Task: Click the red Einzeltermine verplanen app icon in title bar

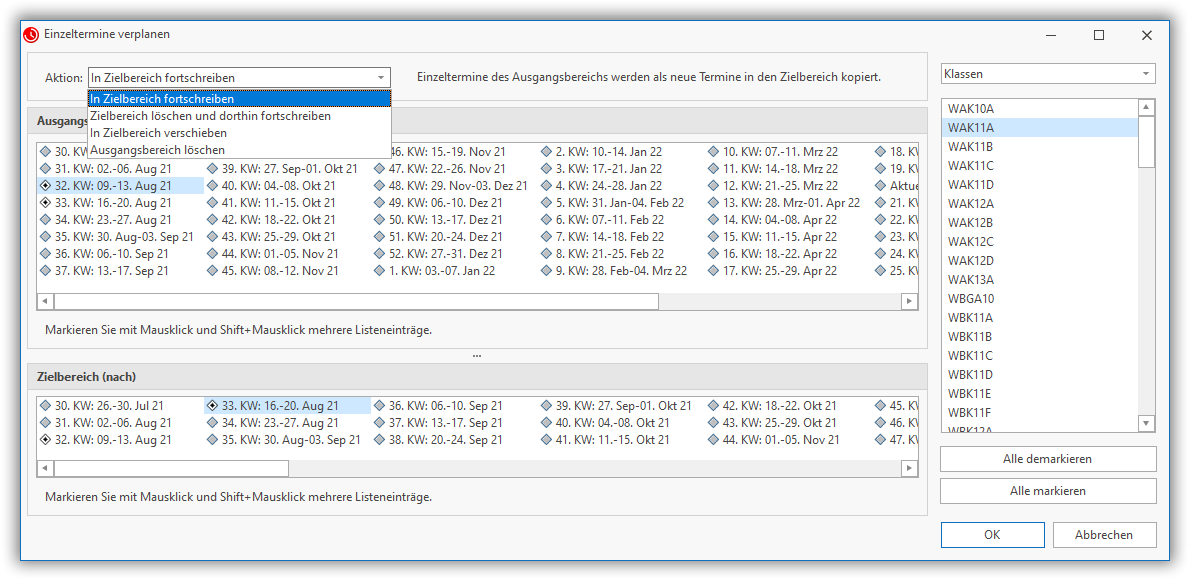Action: click(31, 34)
